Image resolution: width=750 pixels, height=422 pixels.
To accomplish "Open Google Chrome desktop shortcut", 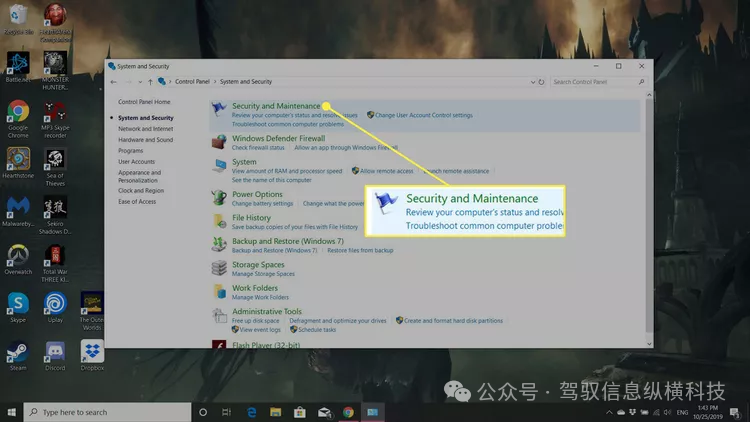I will [18, 119].
